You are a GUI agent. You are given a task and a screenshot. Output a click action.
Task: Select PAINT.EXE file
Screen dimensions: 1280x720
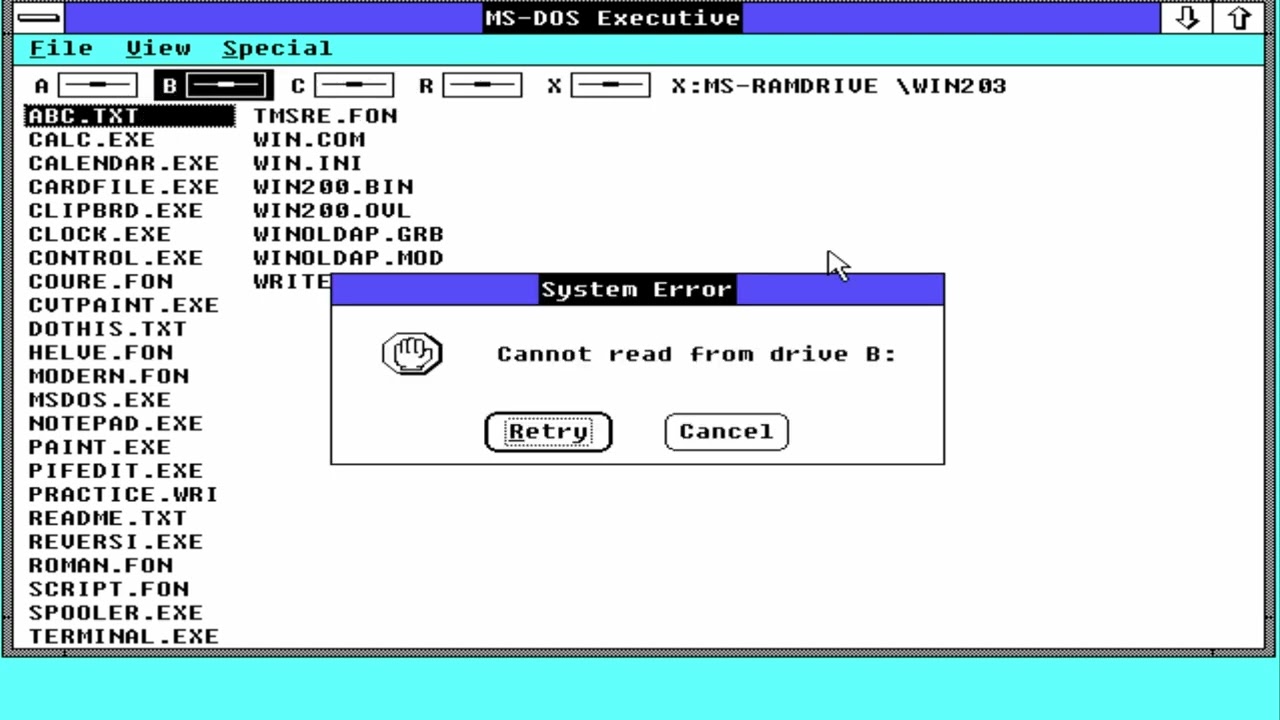point(99,447)
